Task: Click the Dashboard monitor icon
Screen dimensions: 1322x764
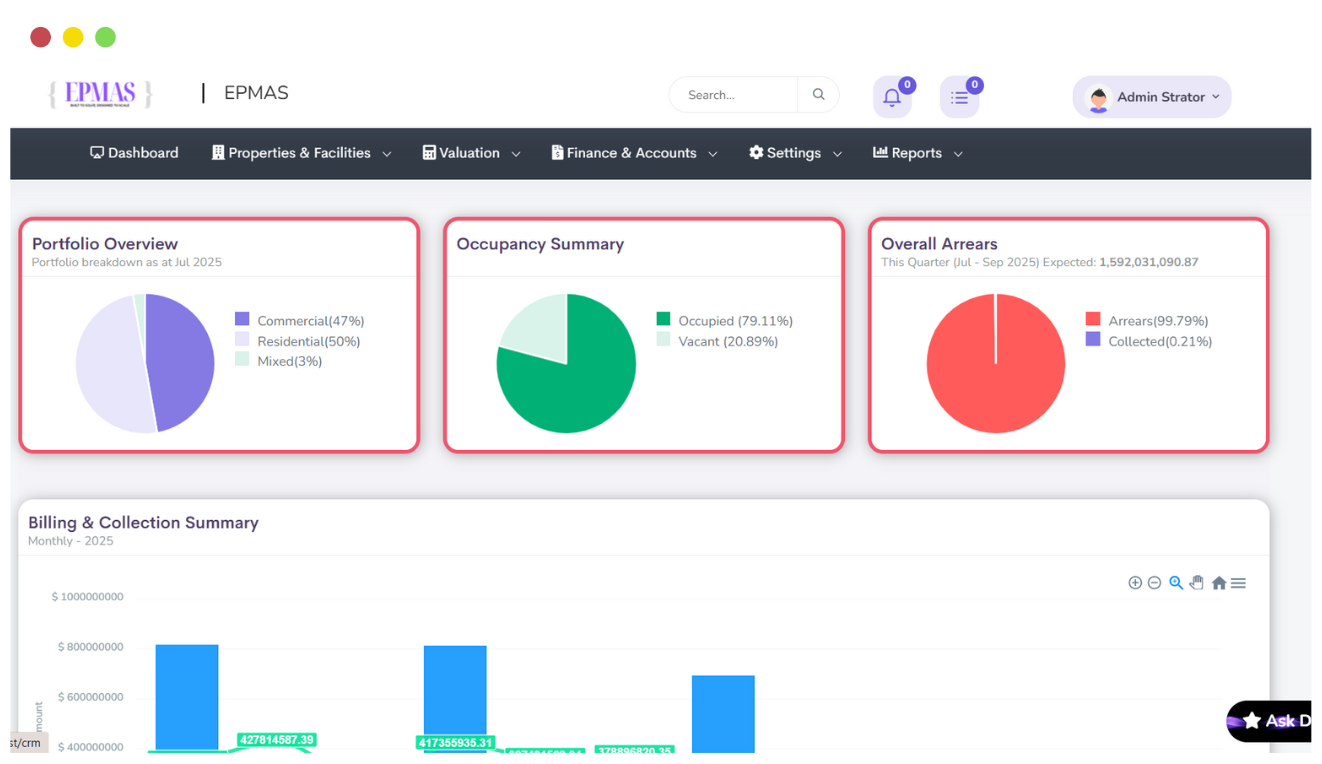Action: [97, 153]
